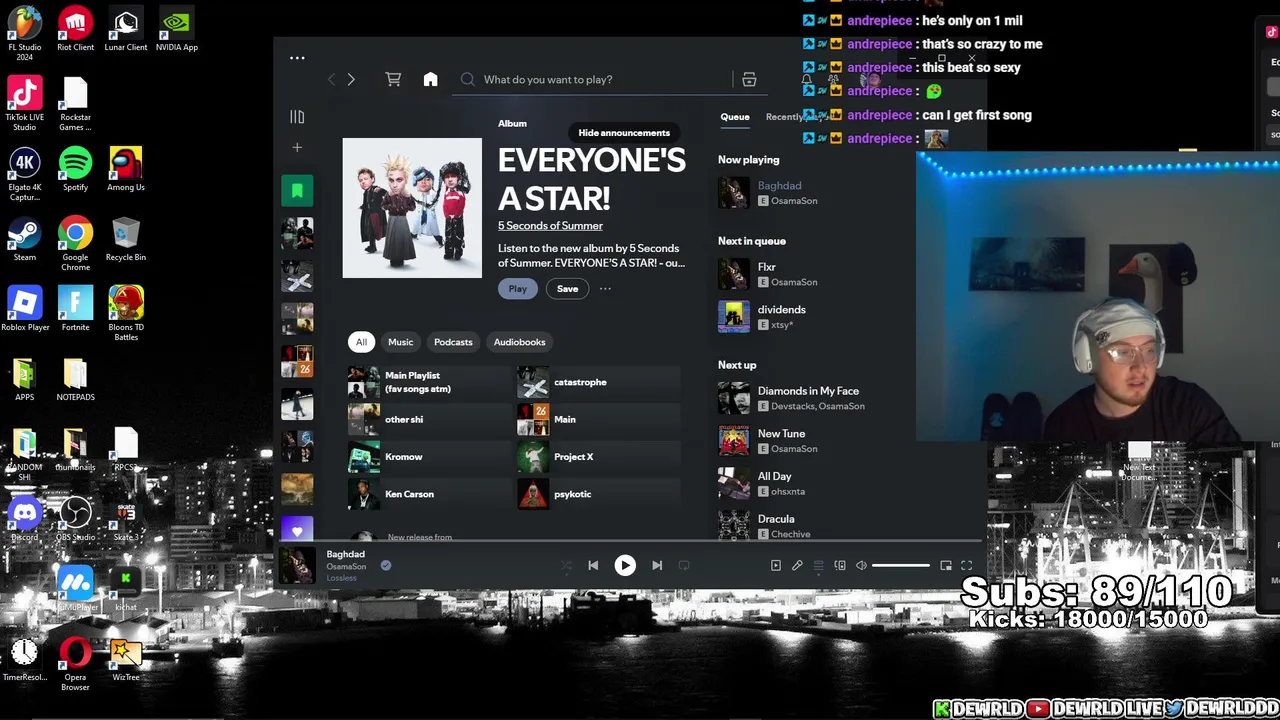Toggle shuffle in the player bar
The image size is (1280, 720).
point(566,566)
